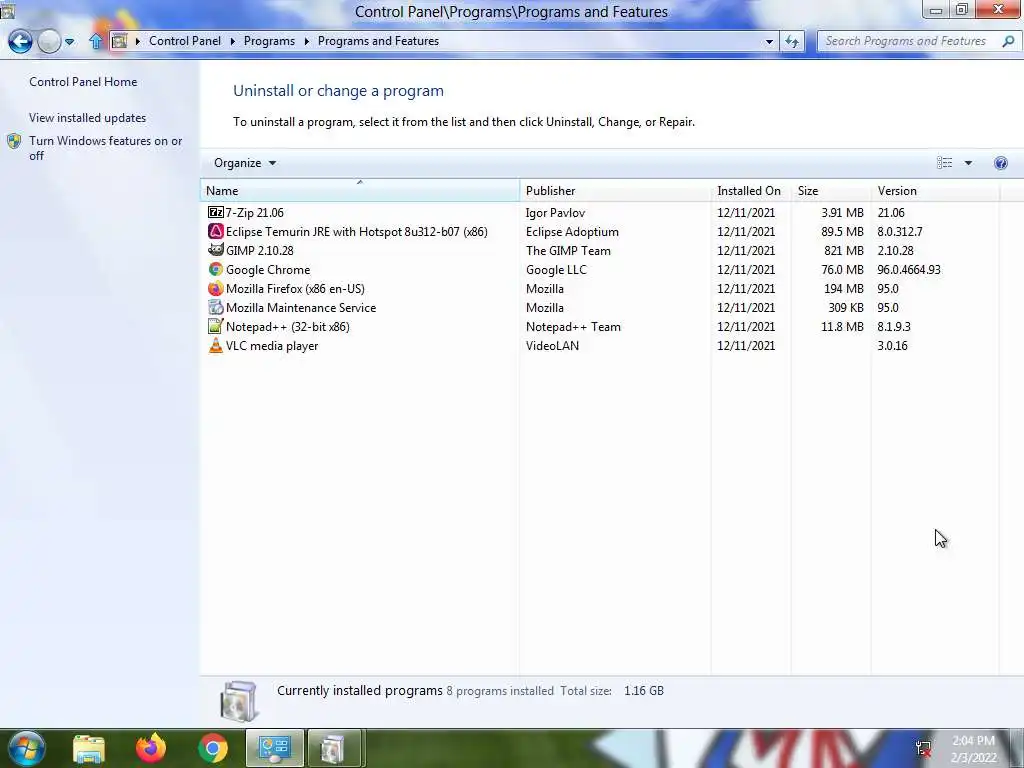
Task: Click the Windows features shield icon
Action: pyautogui.click(x=14, y=141)
